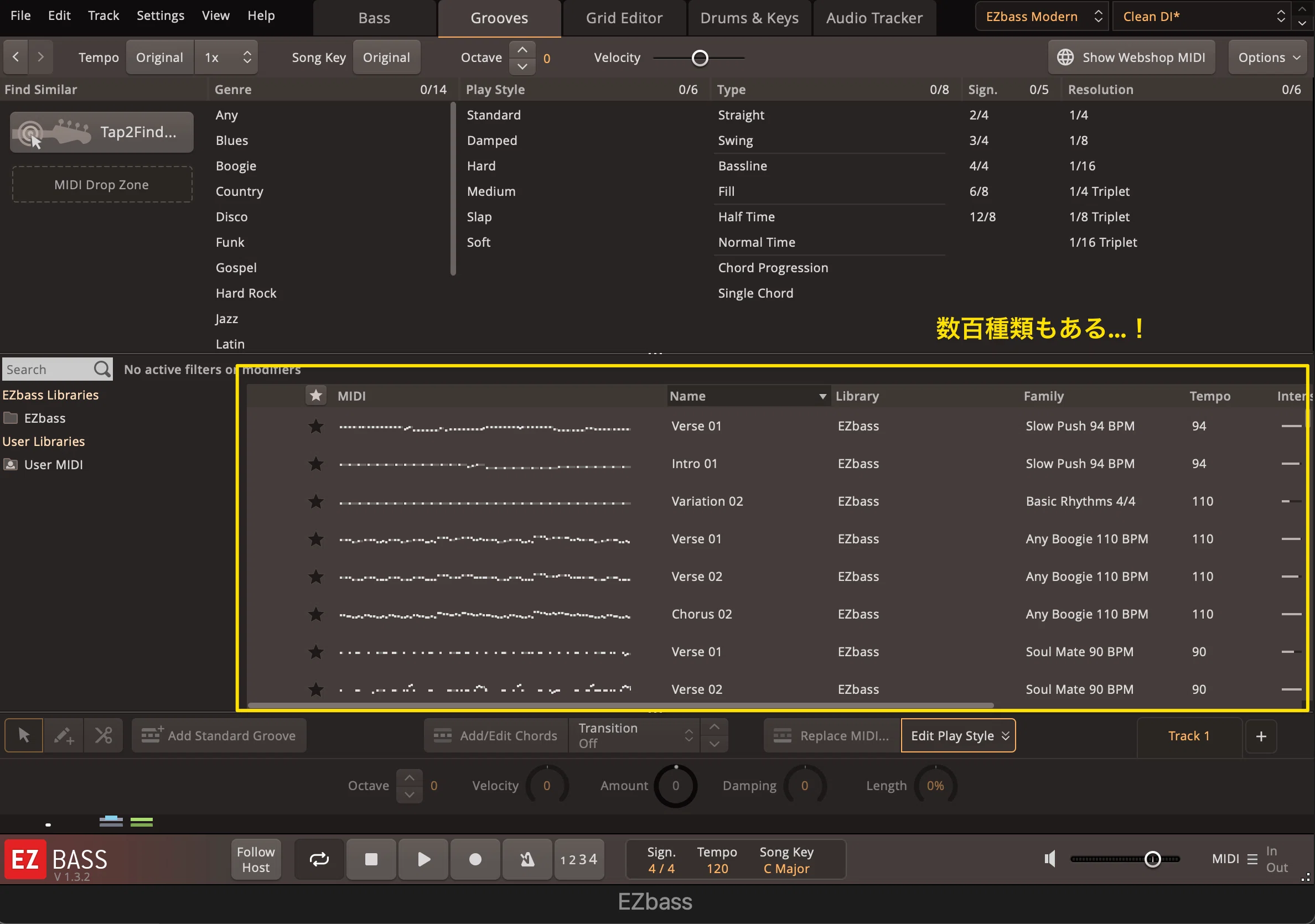Open the Options dropdown
The image size is (1315, 924).
1268,57
